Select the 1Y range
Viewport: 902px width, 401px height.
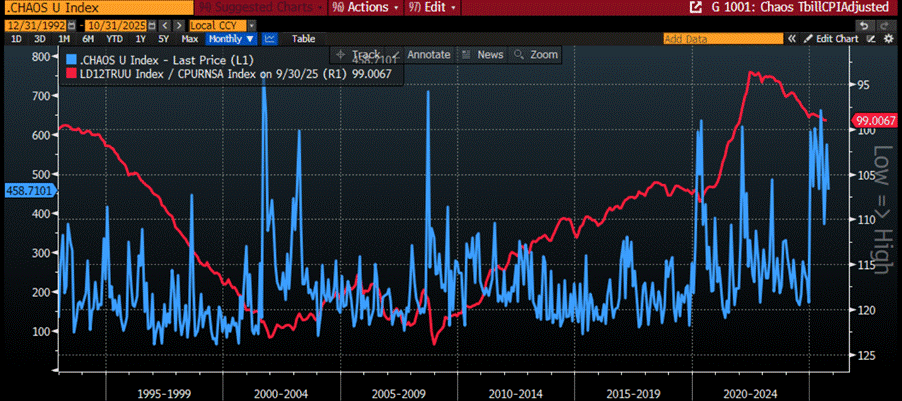tap(140, 39)
